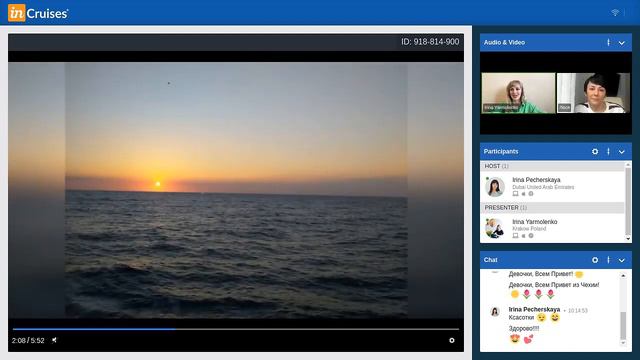Open Audio & Video panel options menu
640x360 pixels.
[x=608, y=42]
